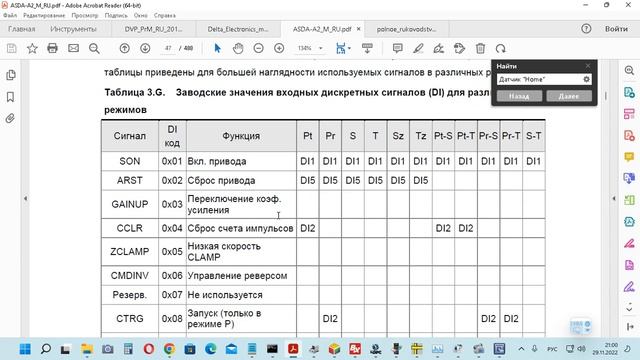Go to next page arrow down
The width and height of the screenshot is (640, 360).
[145, 48]
